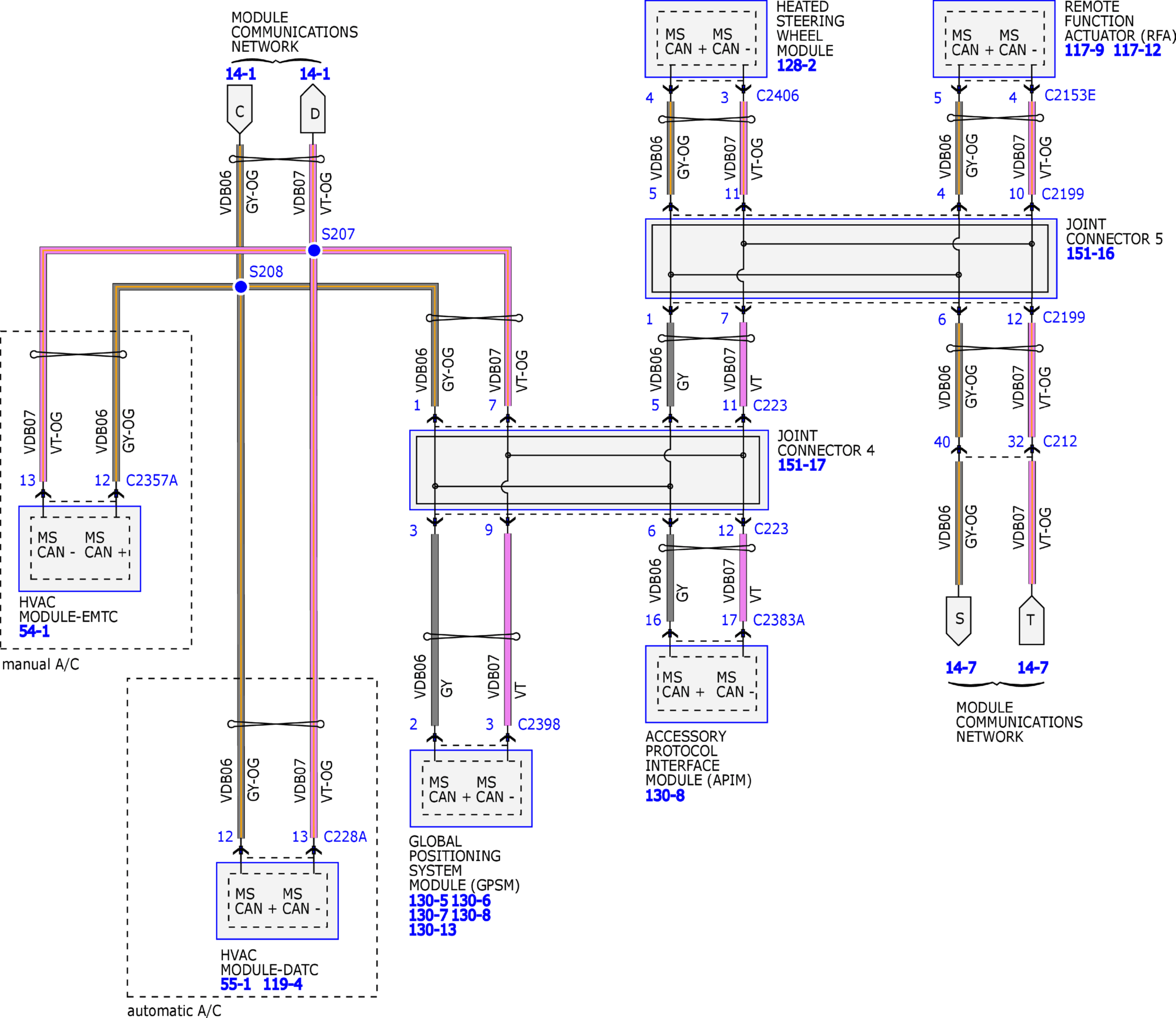Open the 119-4 page reference

[282, 984]
